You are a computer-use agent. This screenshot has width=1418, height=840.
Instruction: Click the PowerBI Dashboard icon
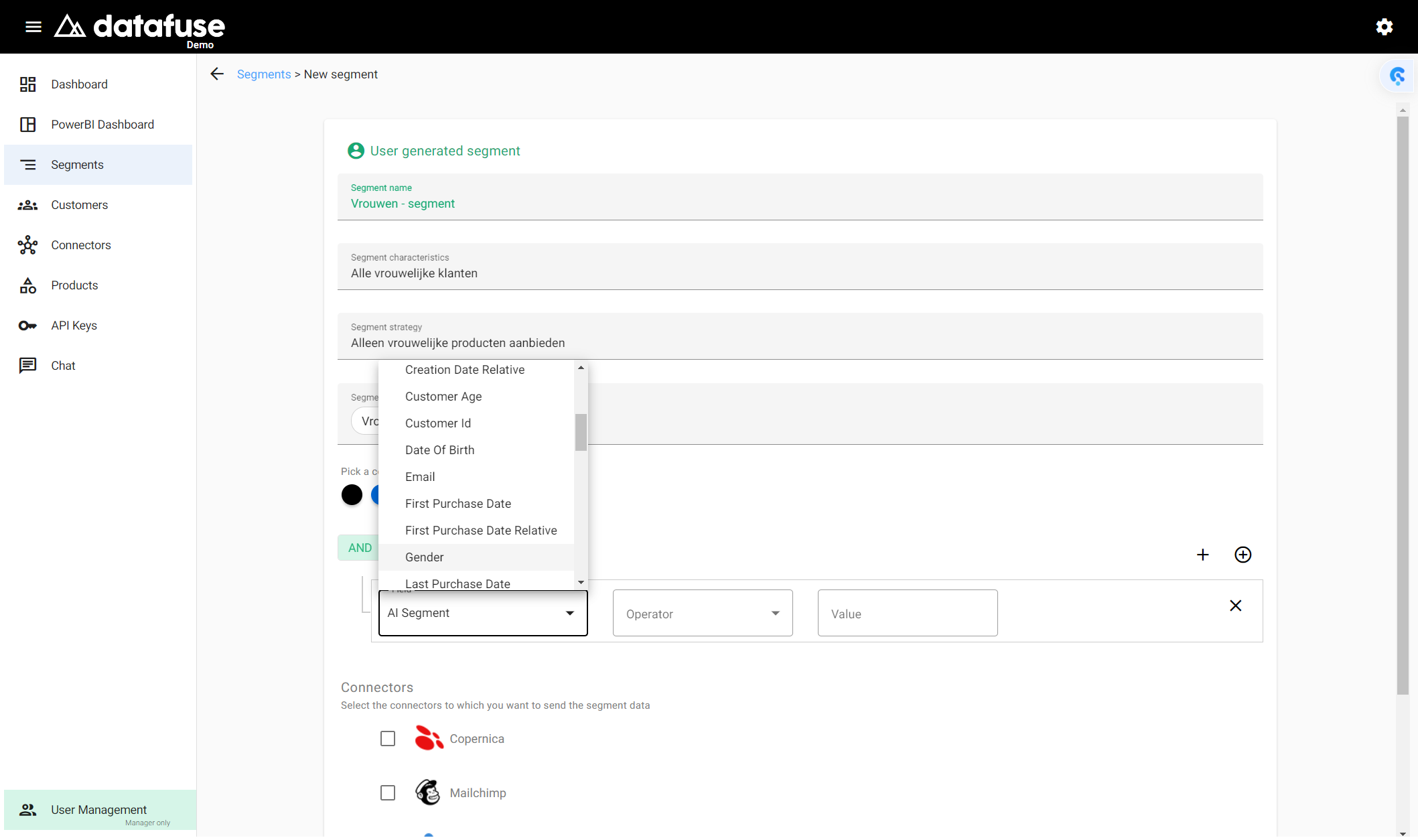tap(27, 125)
